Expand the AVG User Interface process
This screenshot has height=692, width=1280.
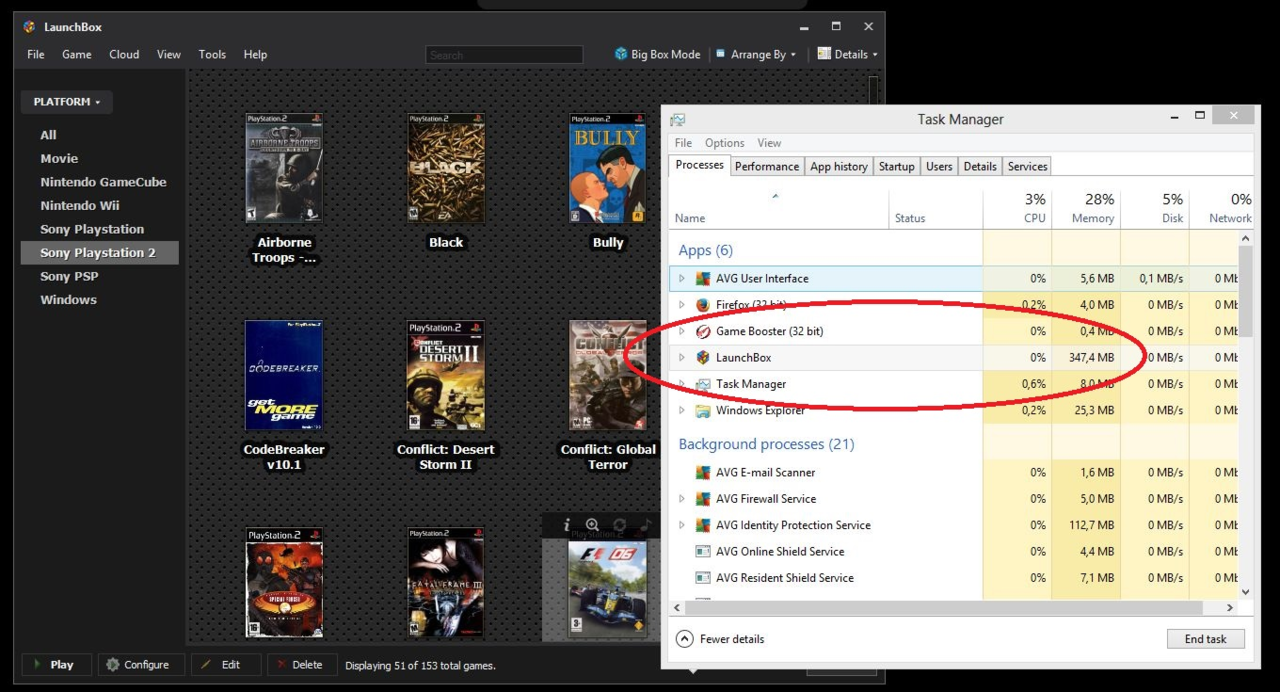682,279
